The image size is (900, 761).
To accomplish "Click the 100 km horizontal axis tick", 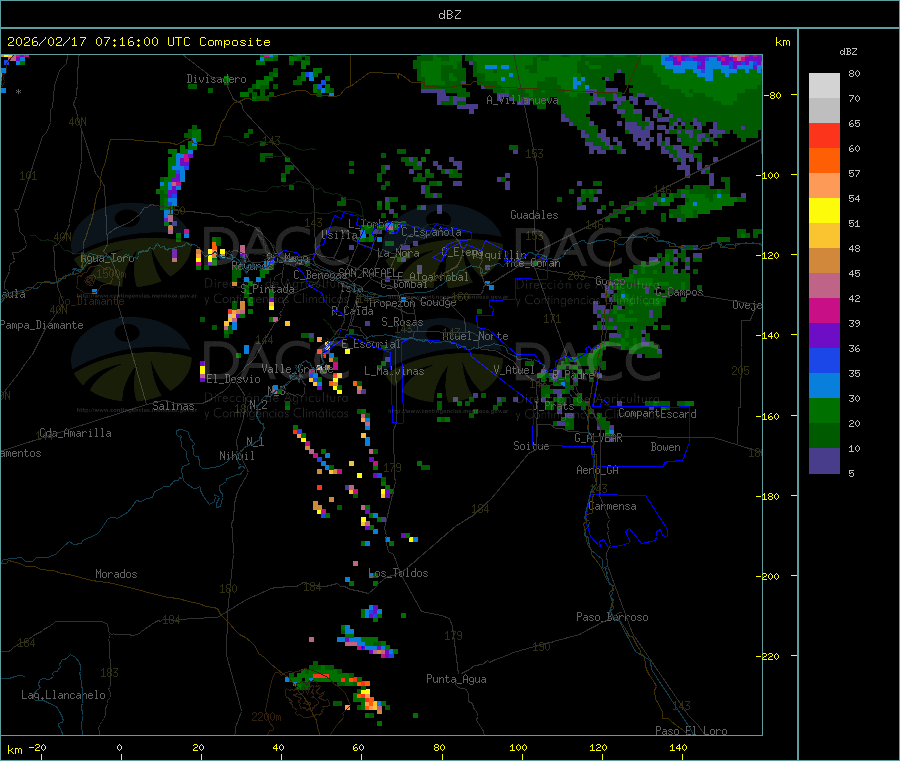I will 518,747.
